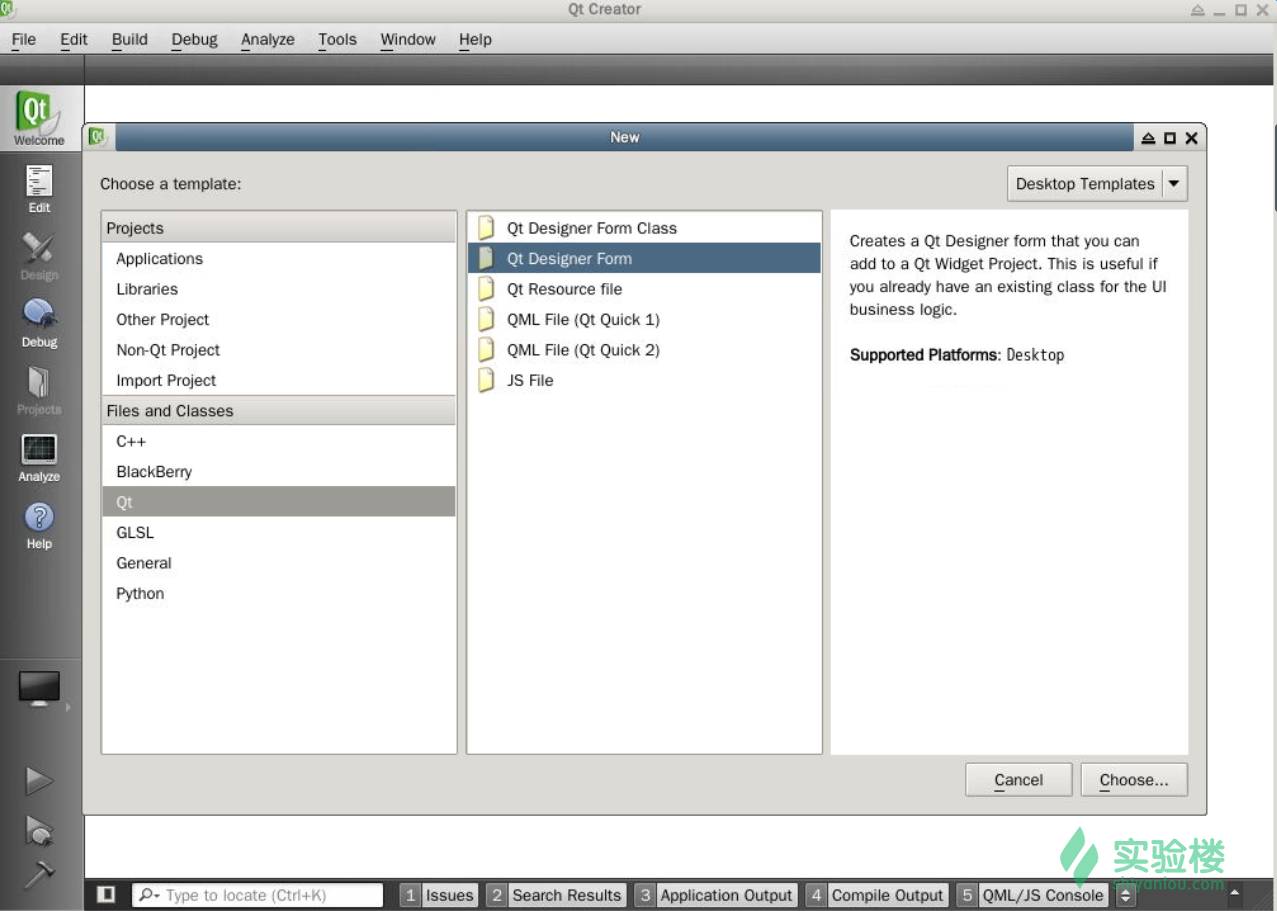Click the JS File icon
This screenshot has width=1277, height=911.
(486, 381)
